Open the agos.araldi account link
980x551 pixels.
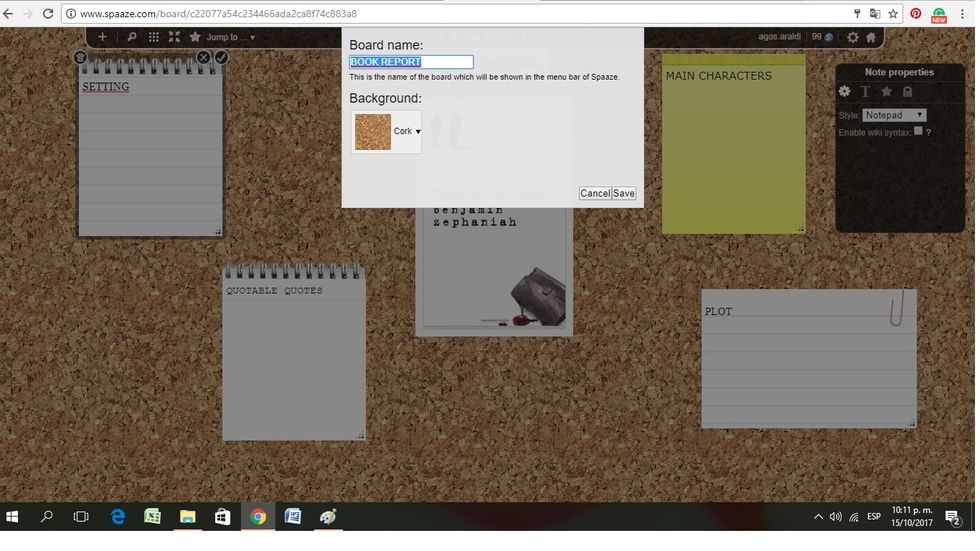click(x=779, y=36)
